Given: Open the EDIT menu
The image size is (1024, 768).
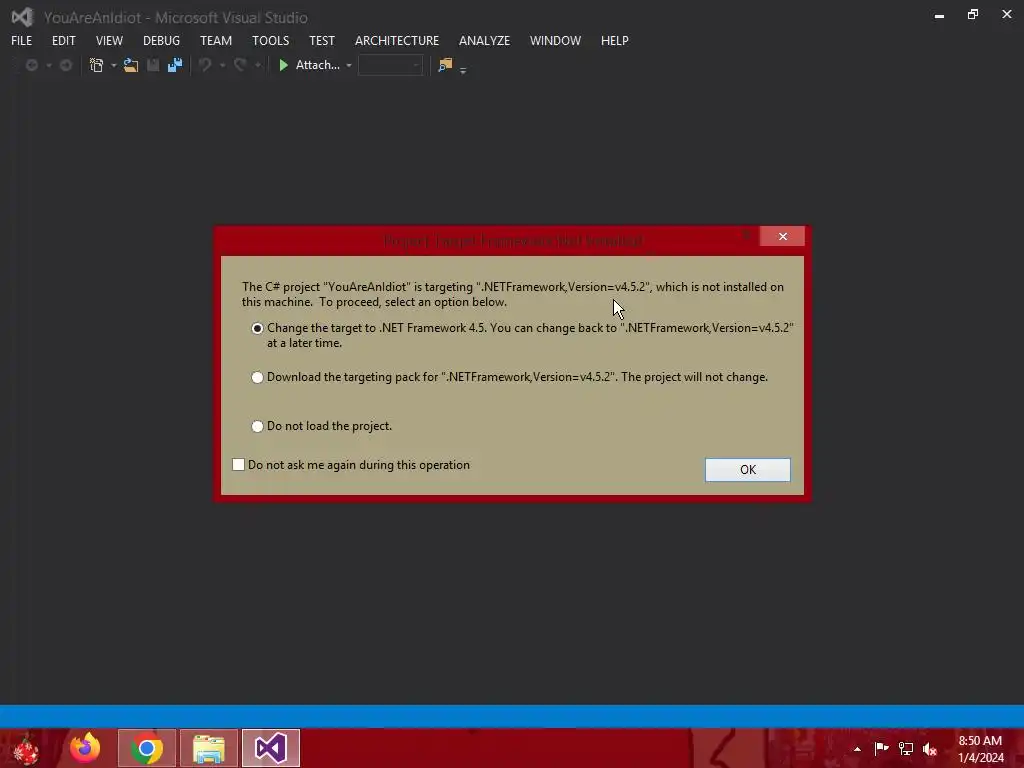Looking at the screenshot, I should [64, 40].
